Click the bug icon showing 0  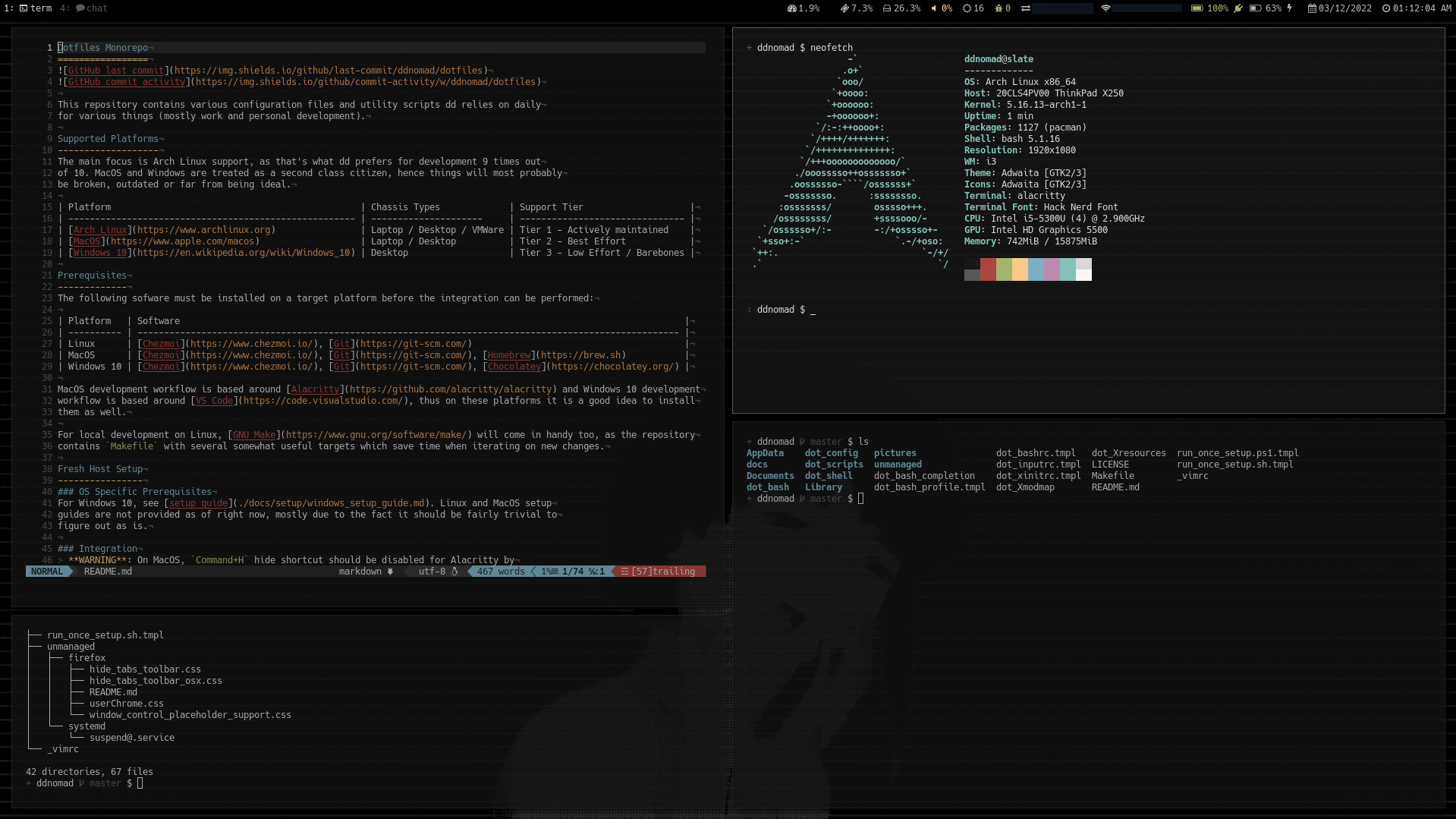[x=998, y=8]
